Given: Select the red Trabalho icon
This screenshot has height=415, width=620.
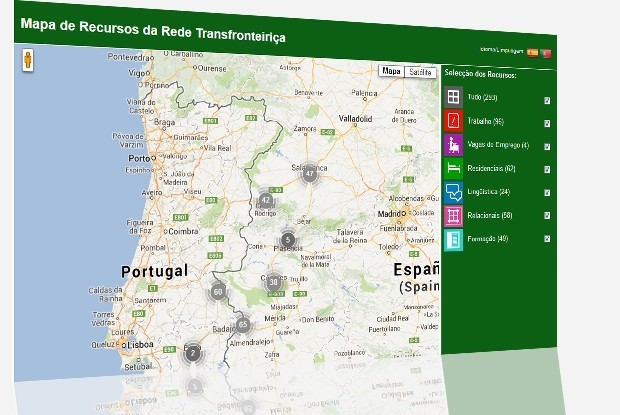Looking at the screenshot, I should coord(453,121).
